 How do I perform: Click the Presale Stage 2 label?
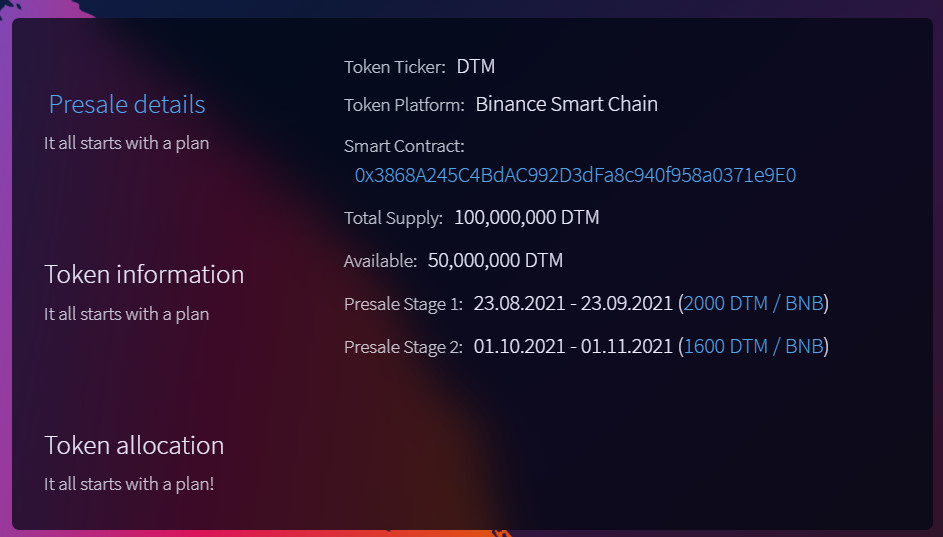coord(403,348)
